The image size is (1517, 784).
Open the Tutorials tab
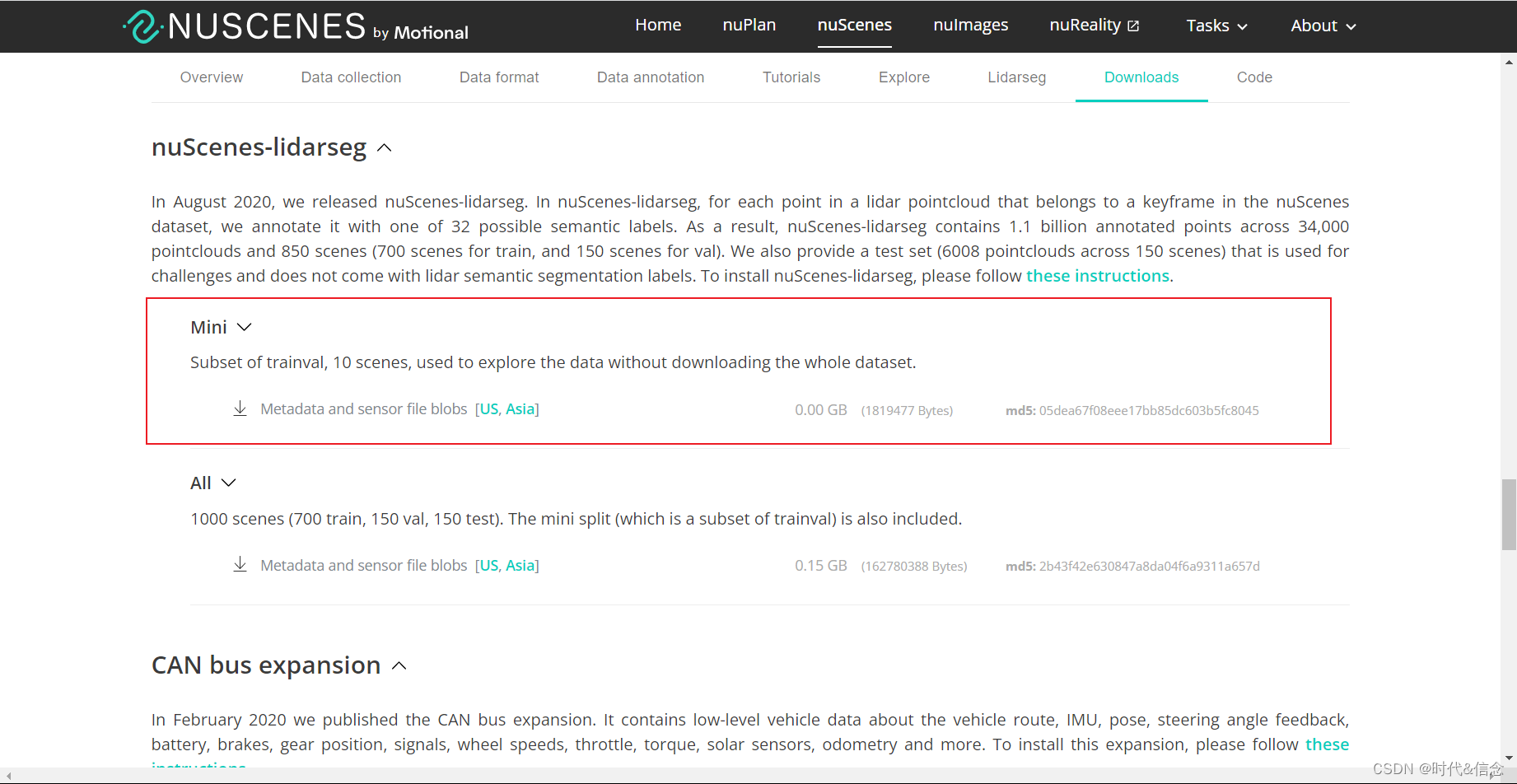pyautogui.click(x=791, y=77)
